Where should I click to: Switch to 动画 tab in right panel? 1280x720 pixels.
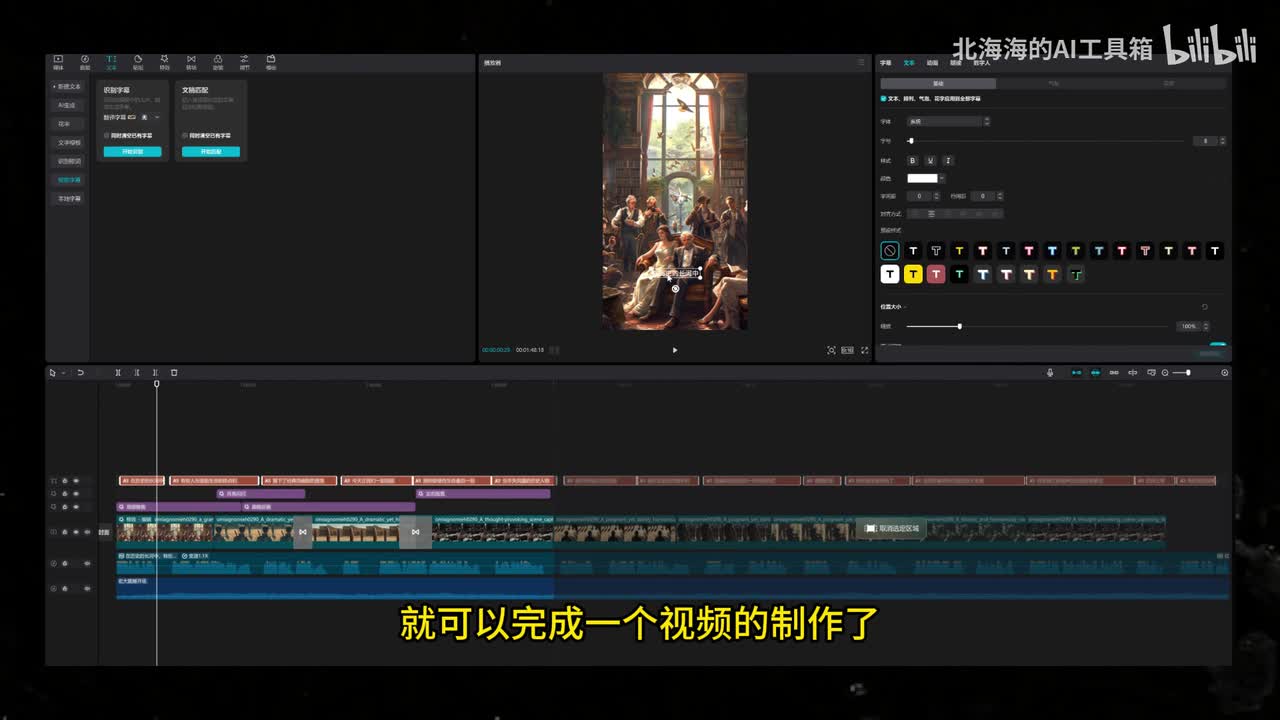click(x=932, y=63)
